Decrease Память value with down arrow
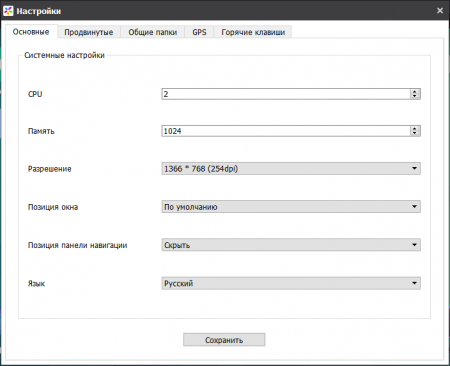The width and height of the screenshot is (450, 366). coord(415,134)
